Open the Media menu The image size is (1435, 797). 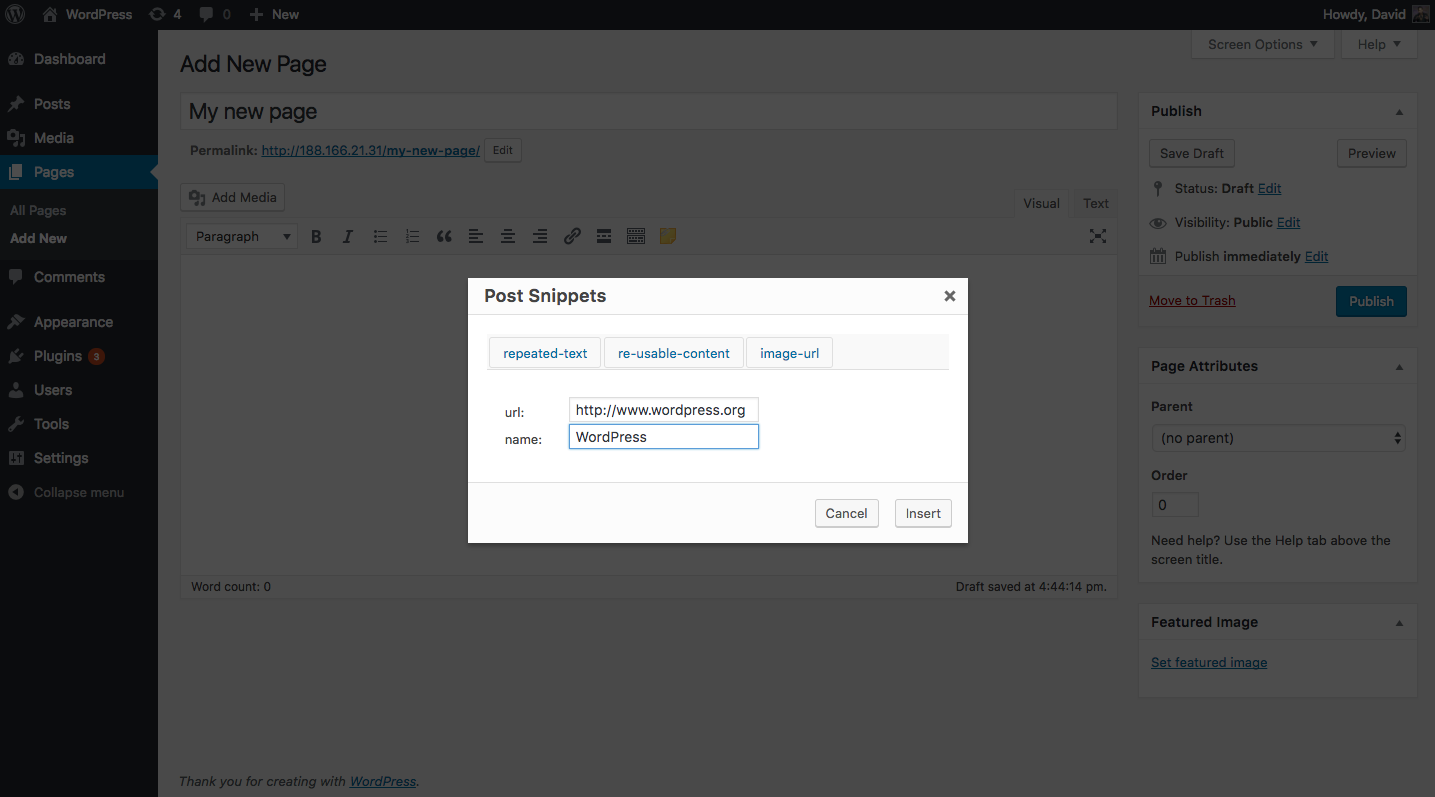[78, 138]
